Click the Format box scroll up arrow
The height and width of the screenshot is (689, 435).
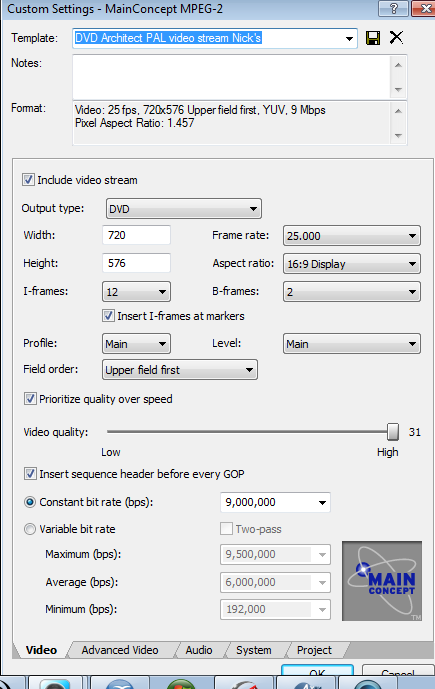(x=398, y=111)
